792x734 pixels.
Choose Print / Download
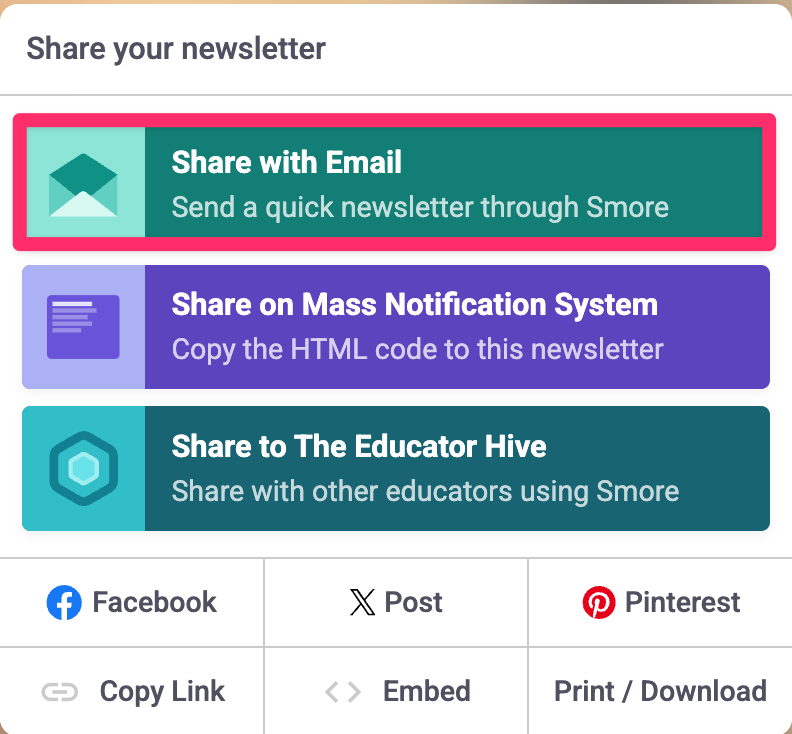(x=660, y=691)
